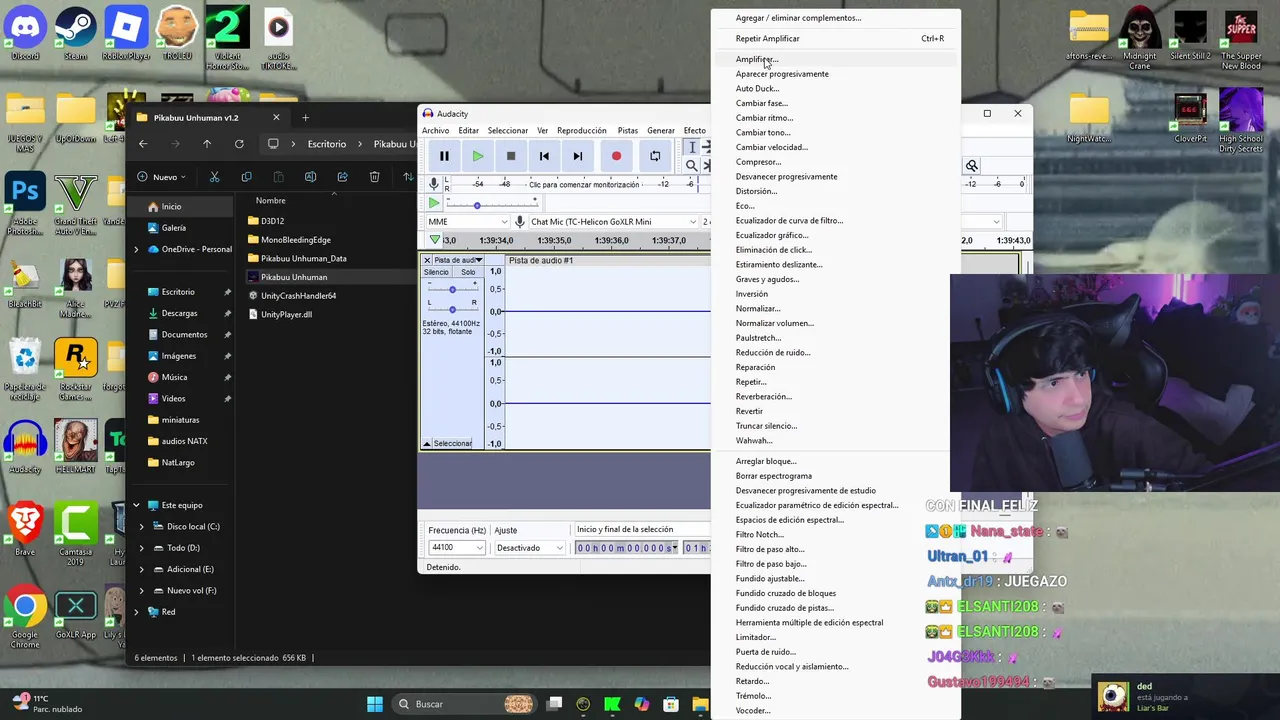Toggle loop playback in Audacity
Image resolution: width=1280 pixels, height=720 pixels.
(x=655, y=156)
